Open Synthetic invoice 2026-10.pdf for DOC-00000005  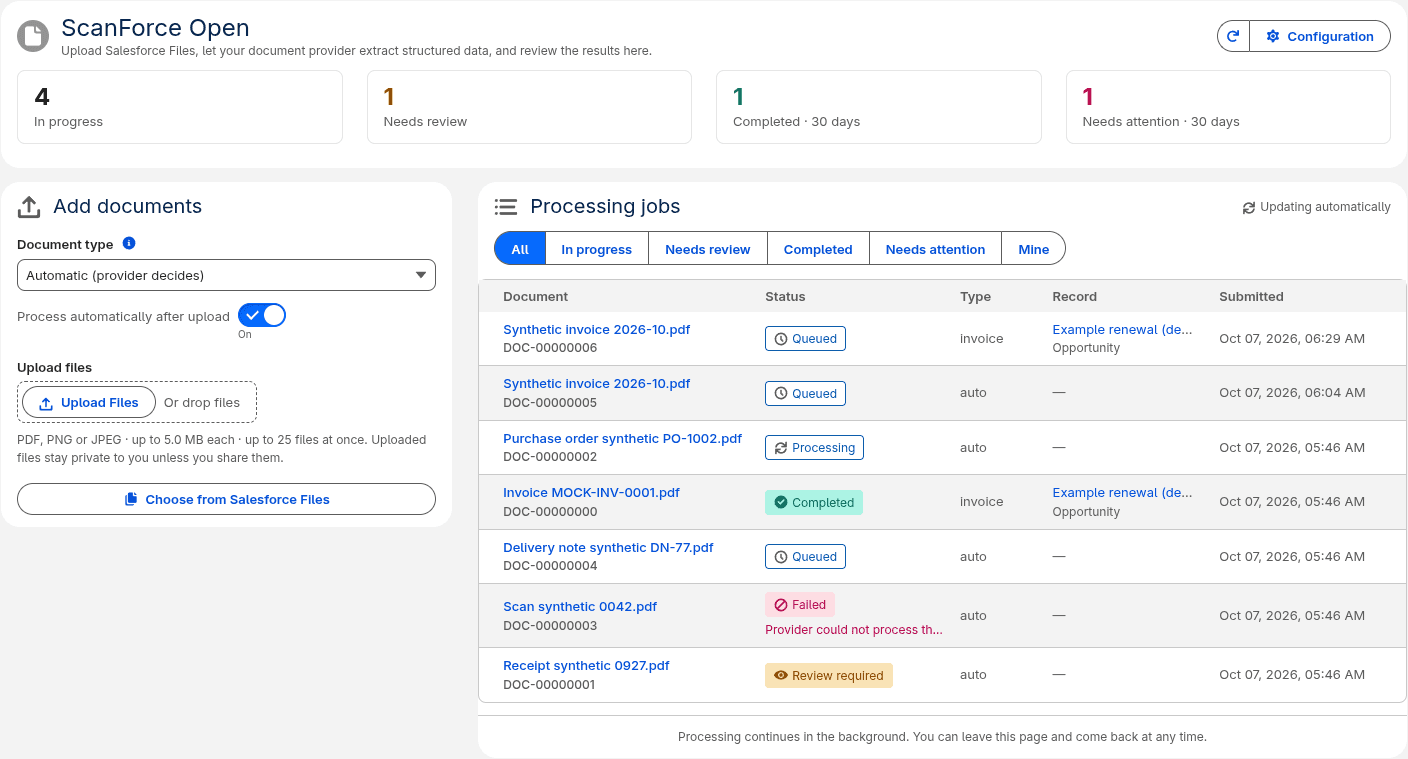tap(596, 383)
